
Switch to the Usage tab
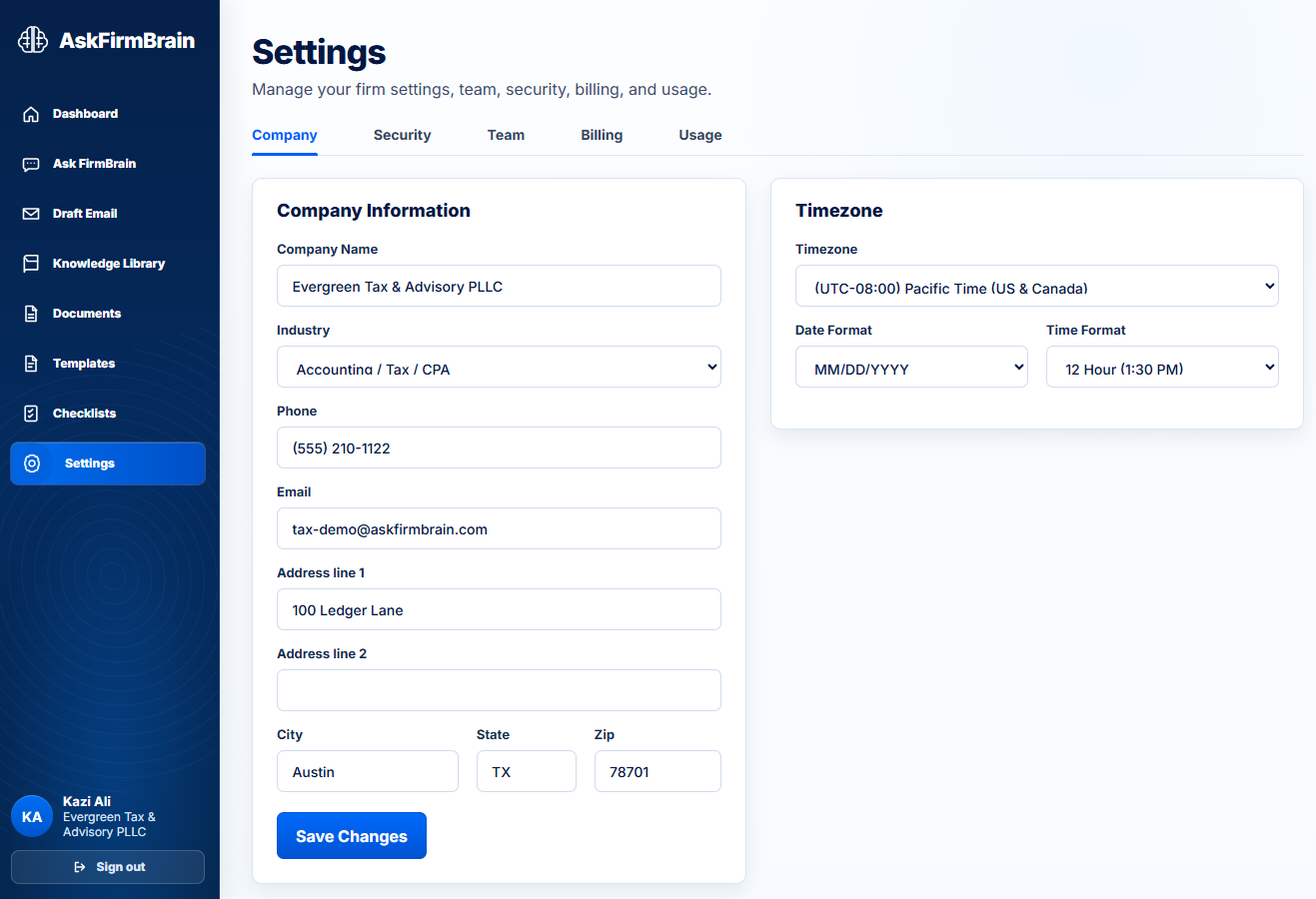point(700,135)
